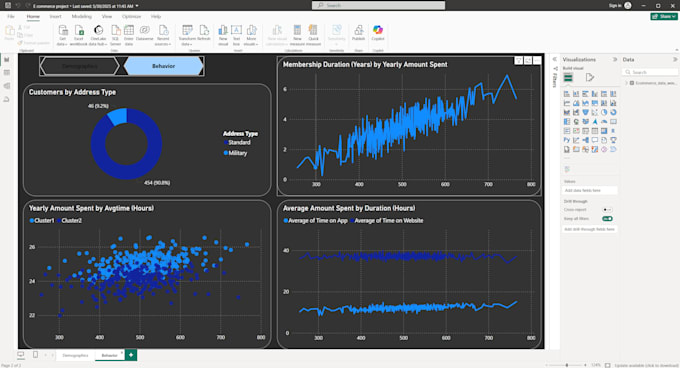Open the file name dropdown arrow
This screenshot has height=368, width=680.
pos(137,6)
